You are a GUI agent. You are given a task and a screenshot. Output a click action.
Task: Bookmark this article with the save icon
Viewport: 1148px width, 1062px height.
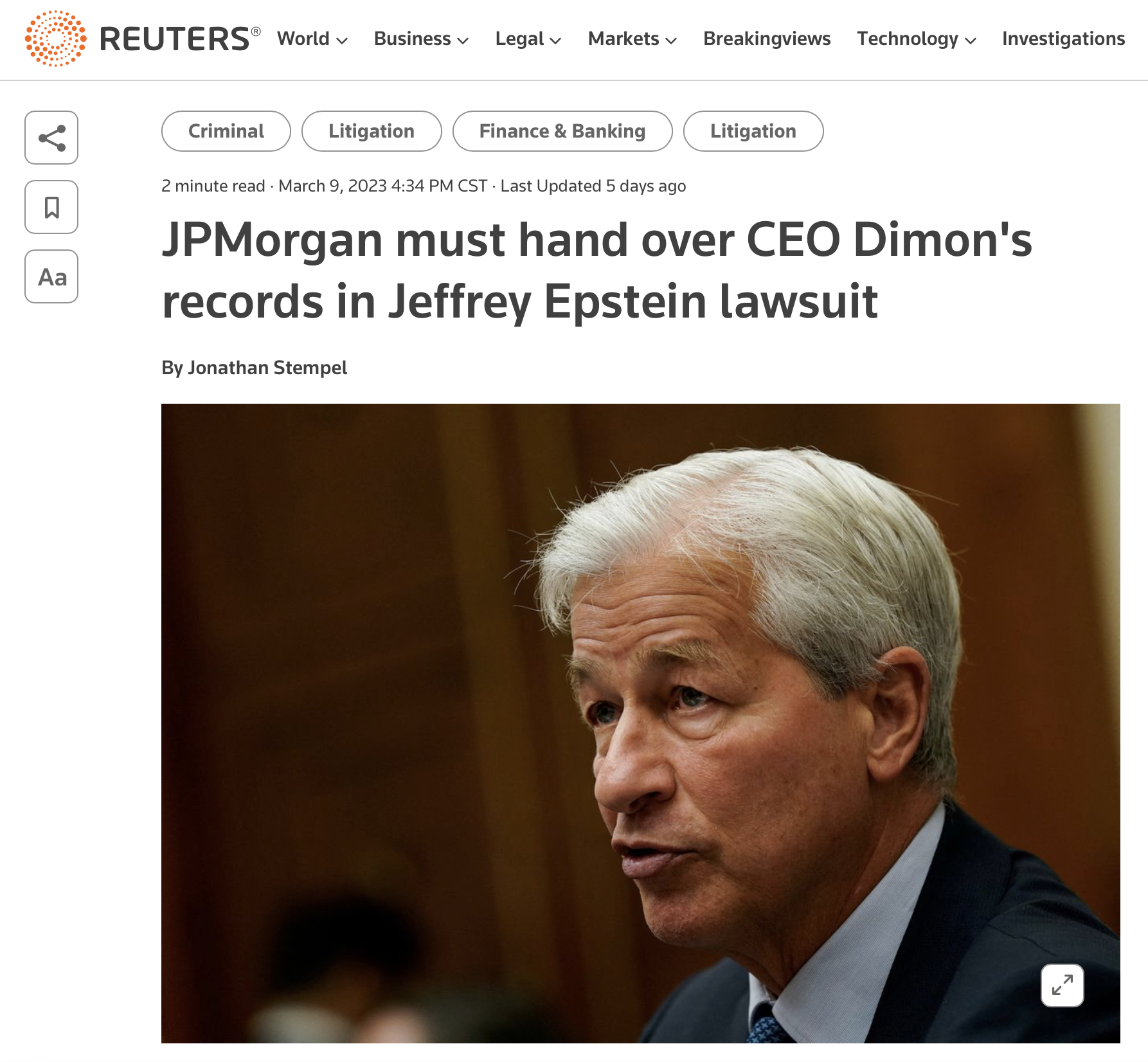pyautogui.click(x=51, y=207)
